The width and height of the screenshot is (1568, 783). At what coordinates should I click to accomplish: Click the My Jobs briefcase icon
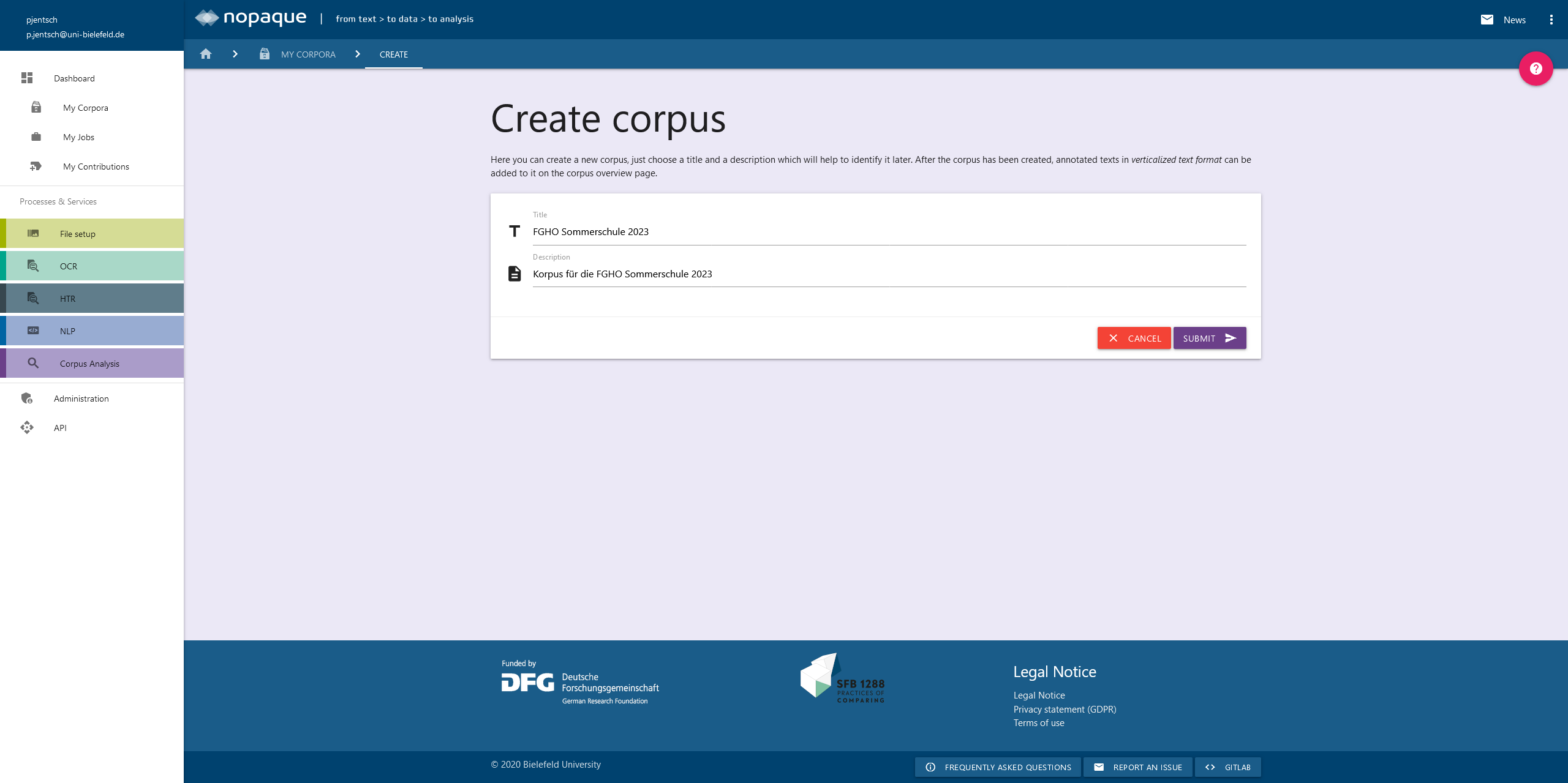point(36,137)
